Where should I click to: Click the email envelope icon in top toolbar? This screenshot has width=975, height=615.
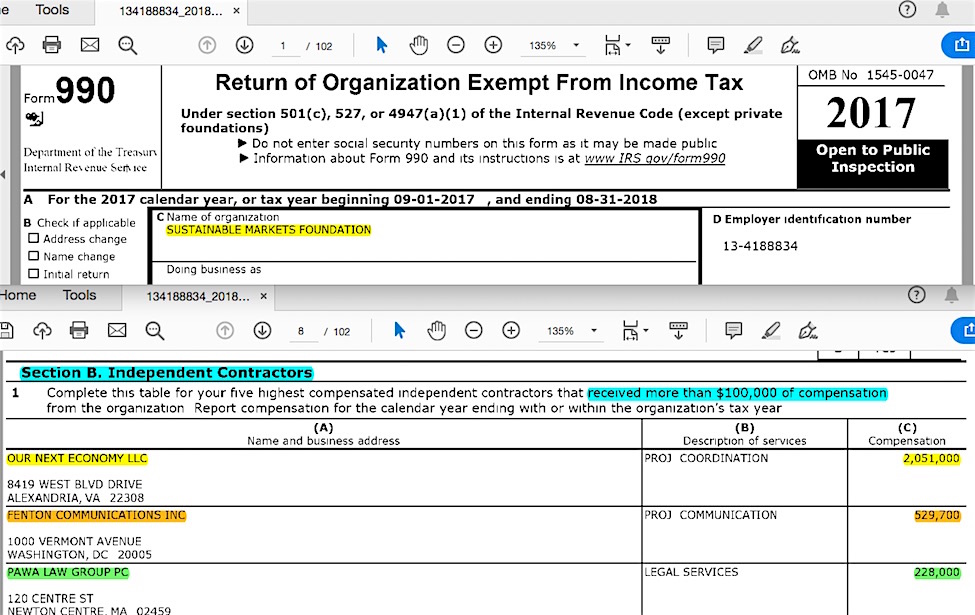click(90, 45)
